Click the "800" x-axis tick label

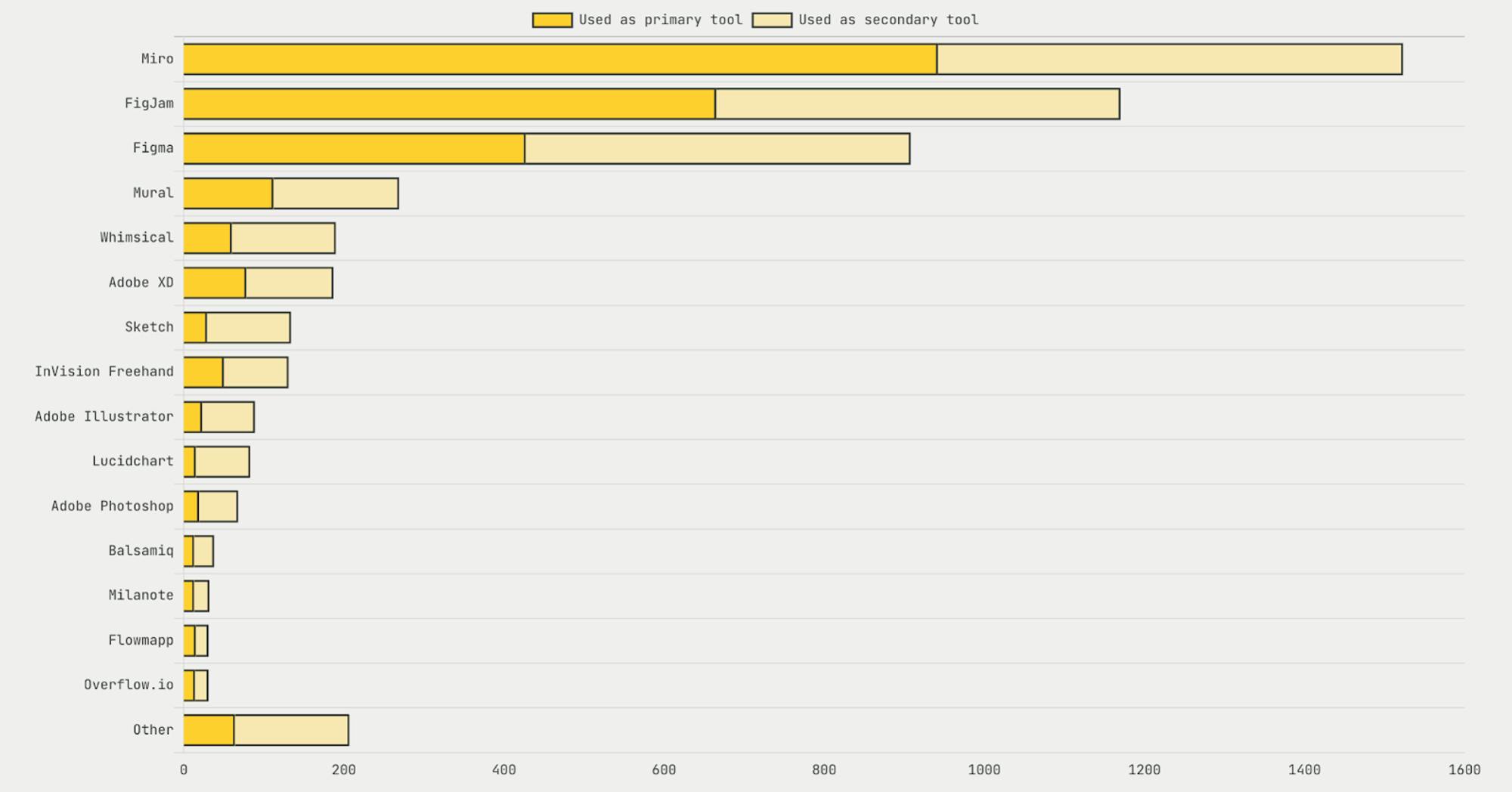(824, 770)
